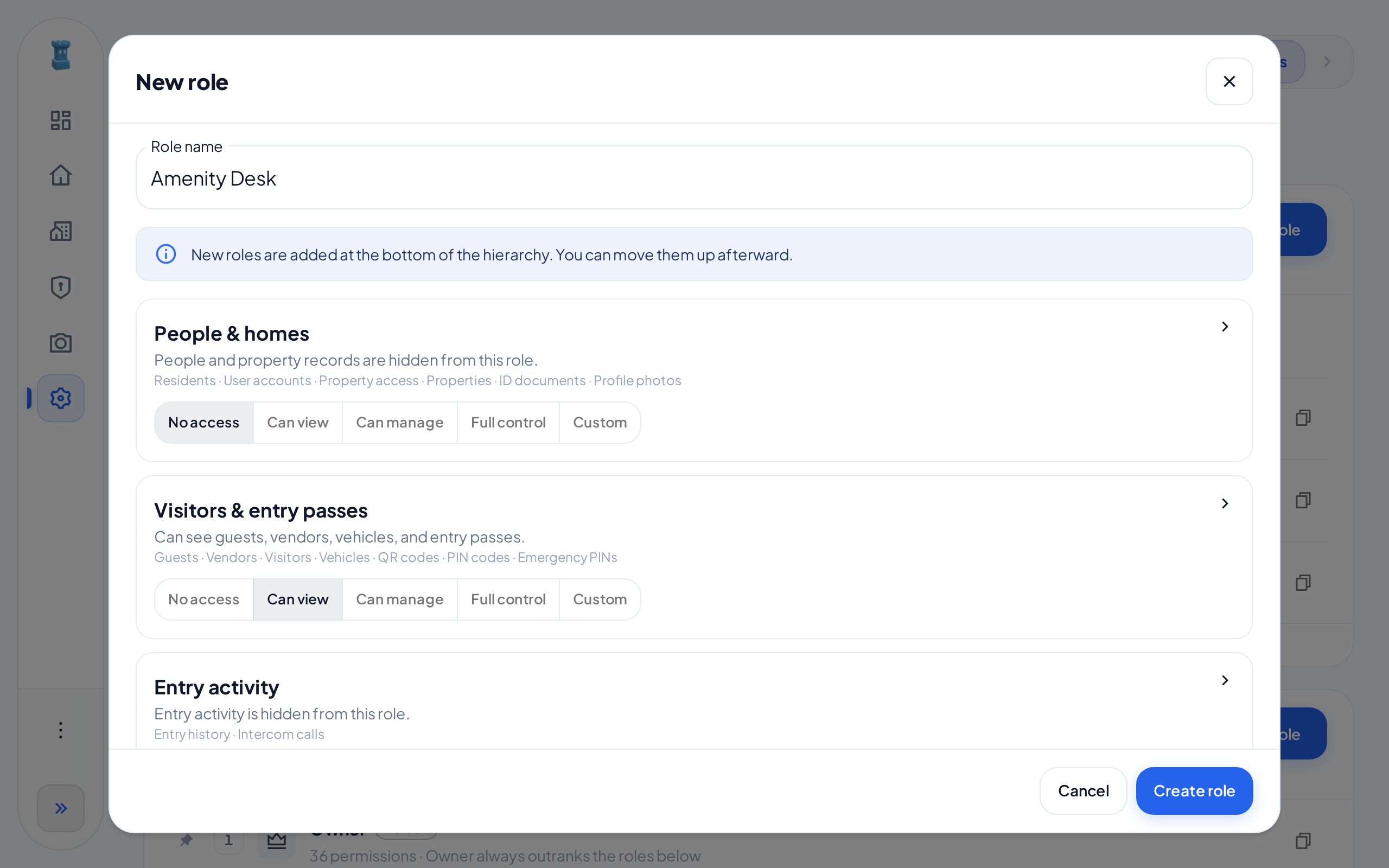Click the castle tower app logo

pyautogui.click(x=60, y=55)
